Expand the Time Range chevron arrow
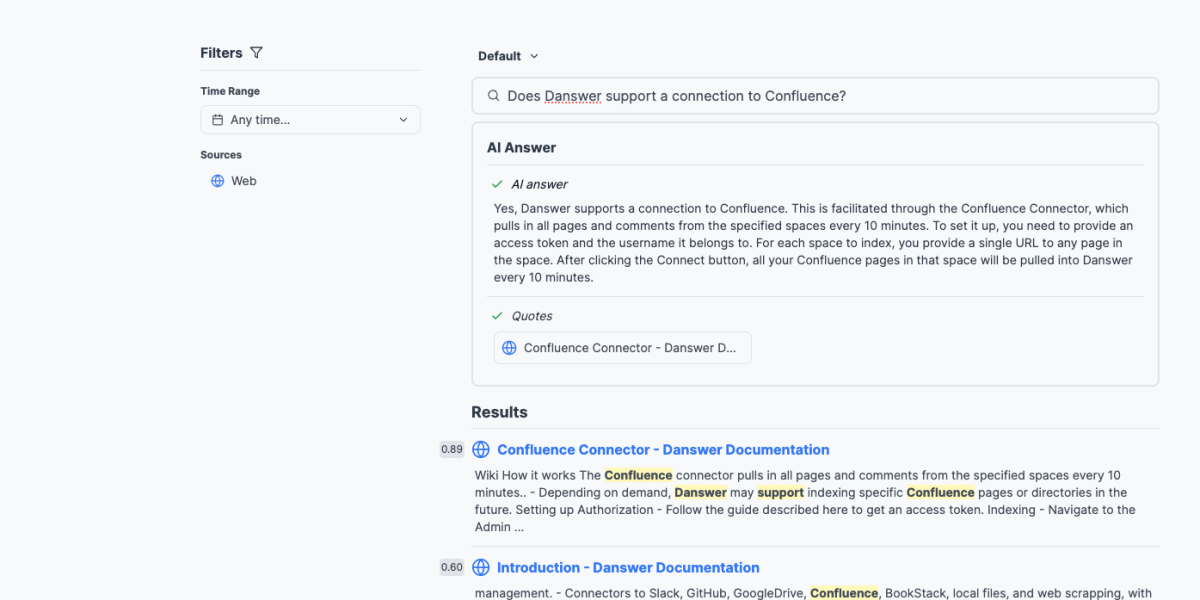The width and height of the screenshot is (1200, 600). tap(403, 120)
